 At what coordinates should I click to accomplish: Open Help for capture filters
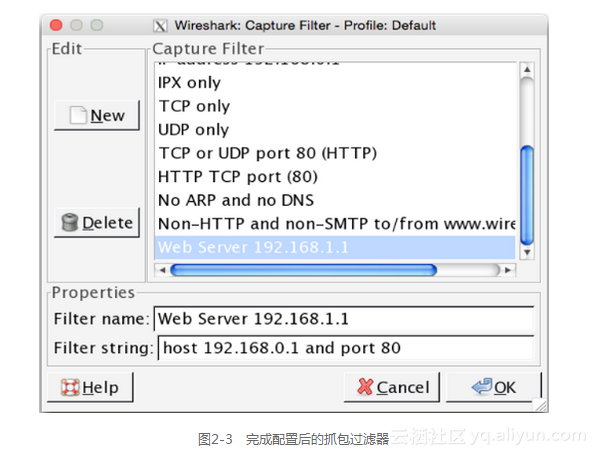(x=90, y=387)
